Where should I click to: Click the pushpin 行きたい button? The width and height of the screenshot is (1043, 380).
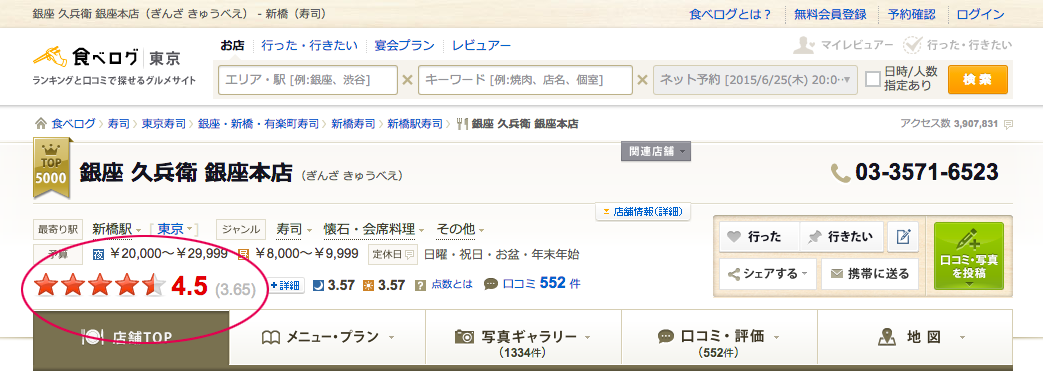point(841,237)
